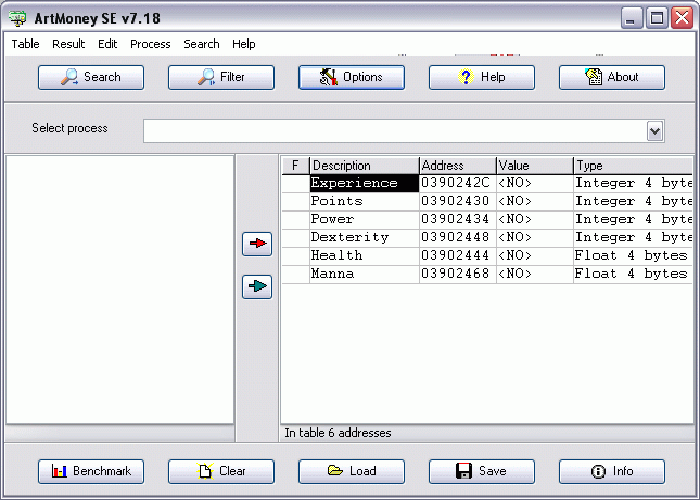Screen dimensions: 700x500
Task: Show process Info
Action: (x=611, y=471)
